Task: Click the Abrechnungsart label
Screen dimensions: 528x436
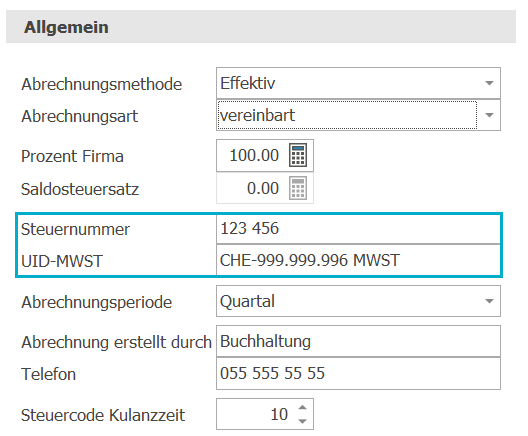Action: click(79, 116)
